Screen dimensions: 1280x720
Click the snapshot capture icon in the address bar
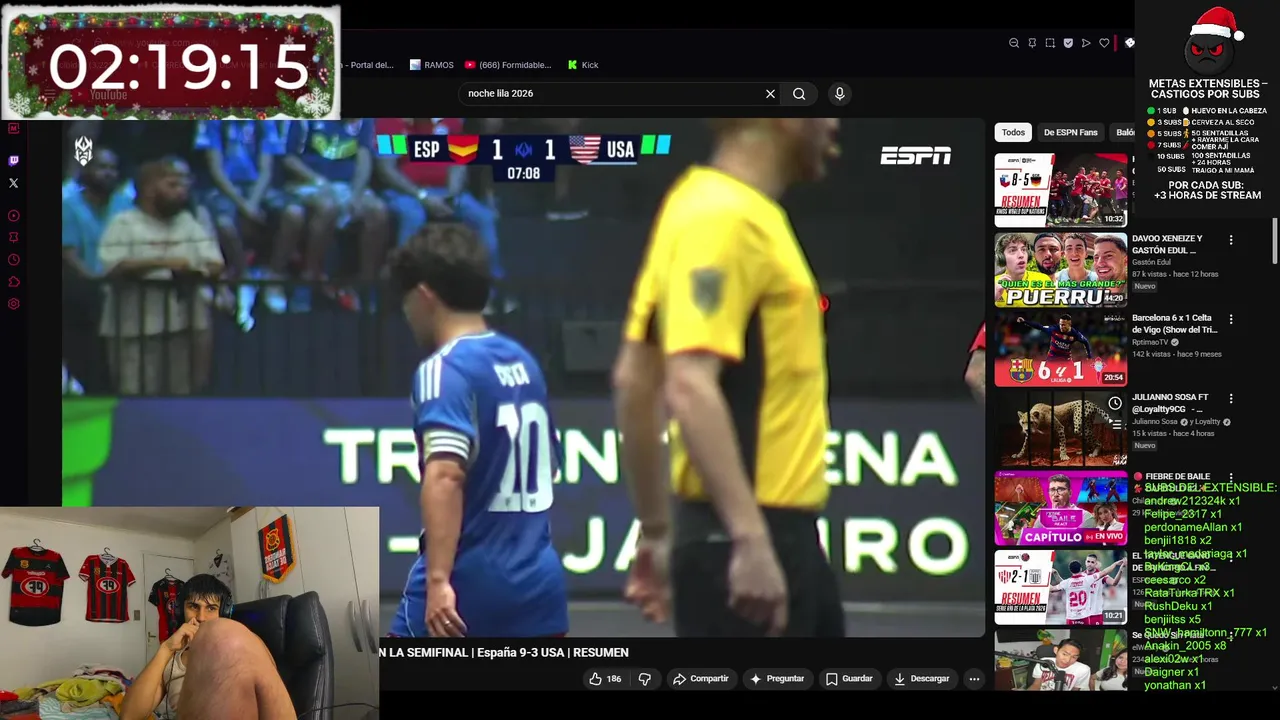[1050, 43]
